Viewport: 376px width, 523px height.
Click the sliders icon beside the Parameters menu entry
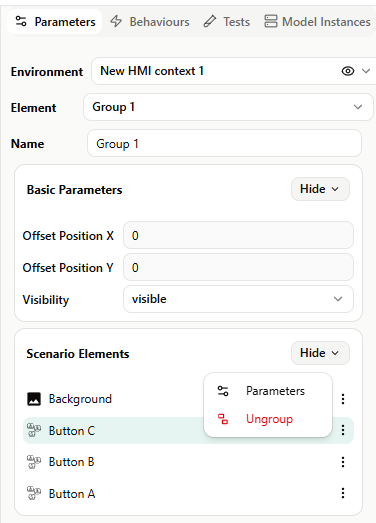pyautogui.click(x=223, y=391)
